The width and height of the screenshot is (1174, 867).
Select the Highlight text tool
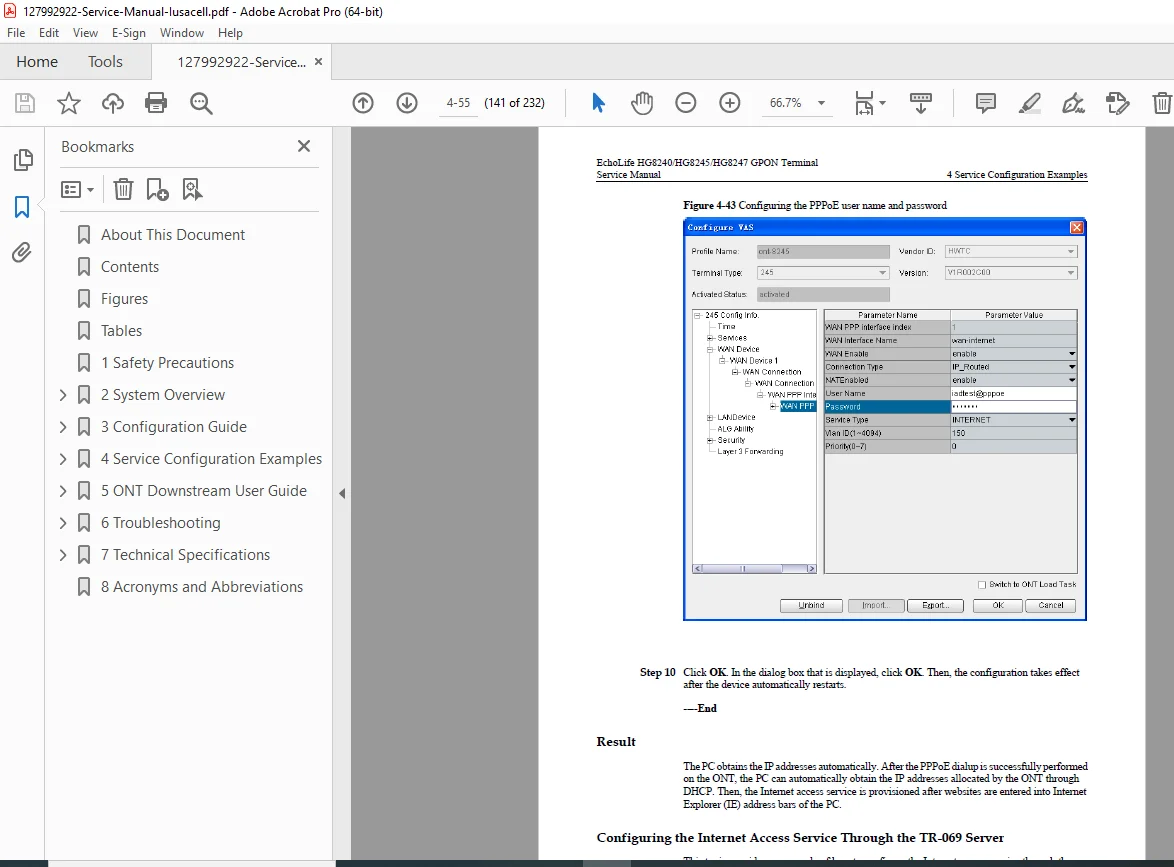tap(1029, 103)
